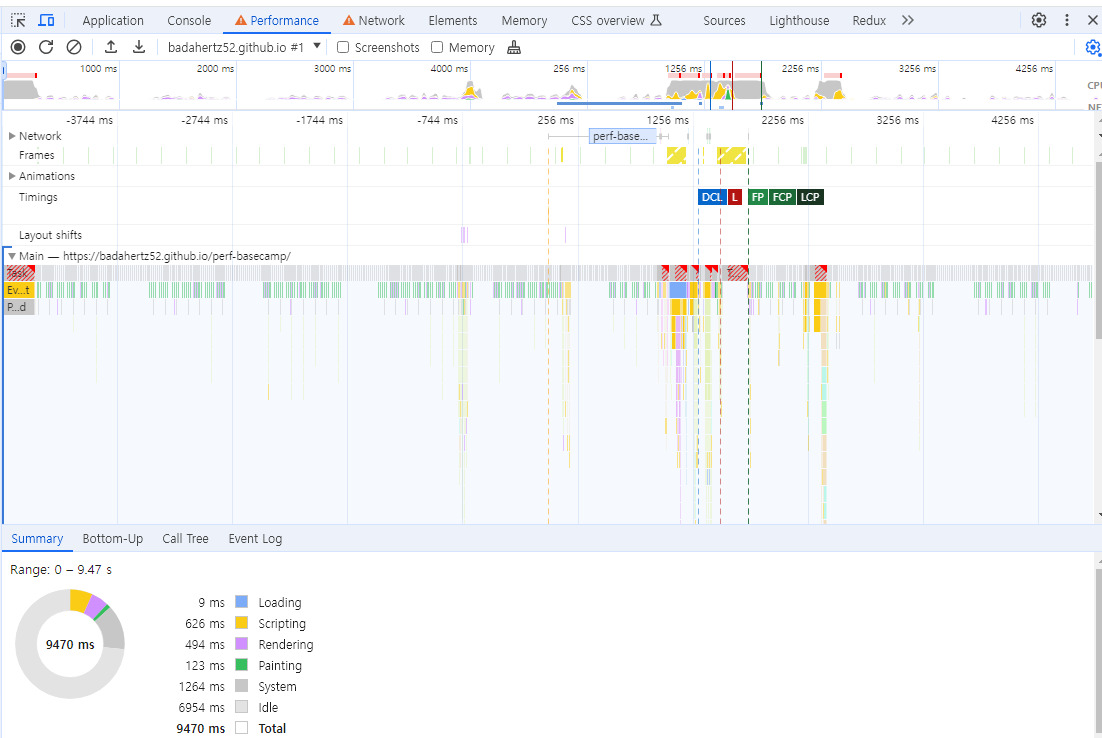Switch to the Call Tree tab

tap(186, 538)
